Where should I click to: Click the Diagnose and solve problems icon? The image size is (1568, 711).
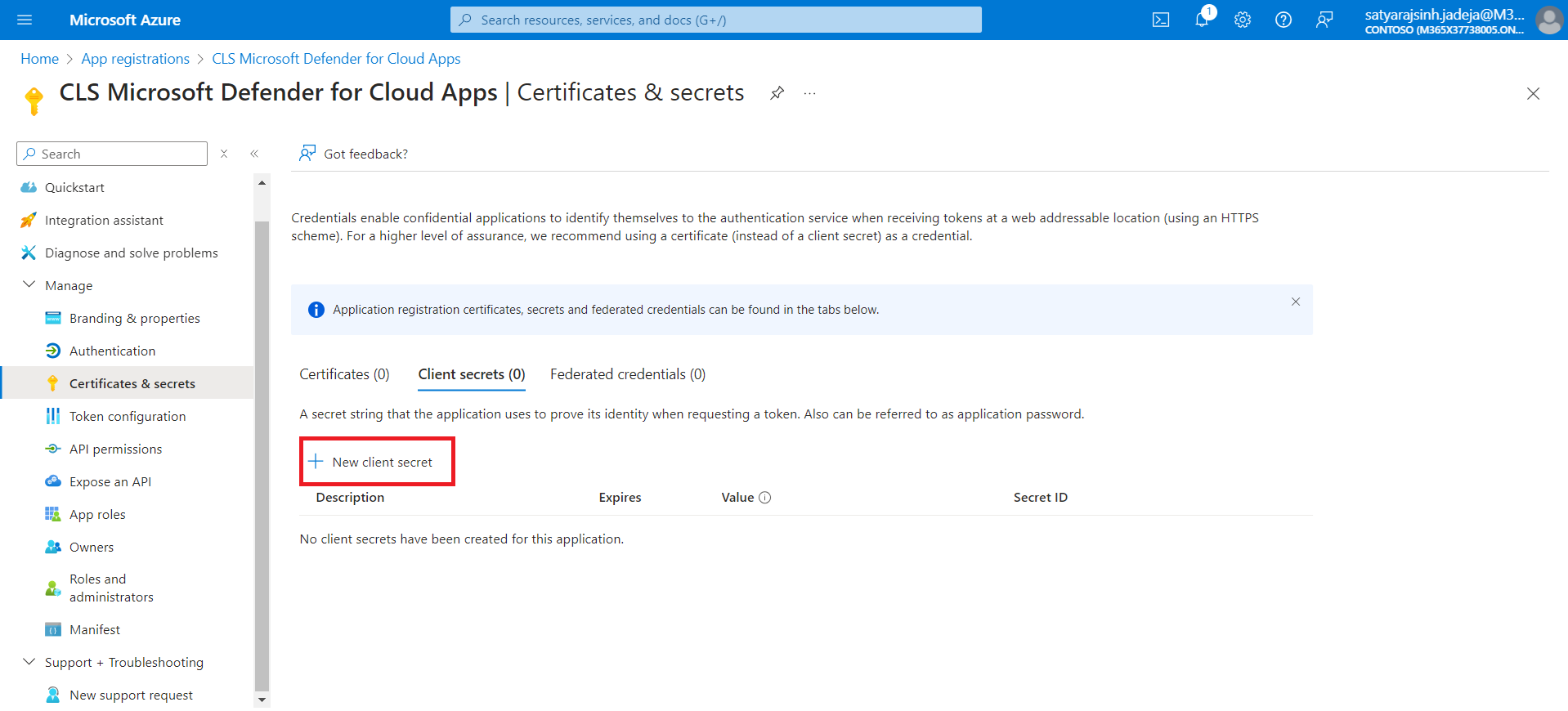tap(29, 253)
